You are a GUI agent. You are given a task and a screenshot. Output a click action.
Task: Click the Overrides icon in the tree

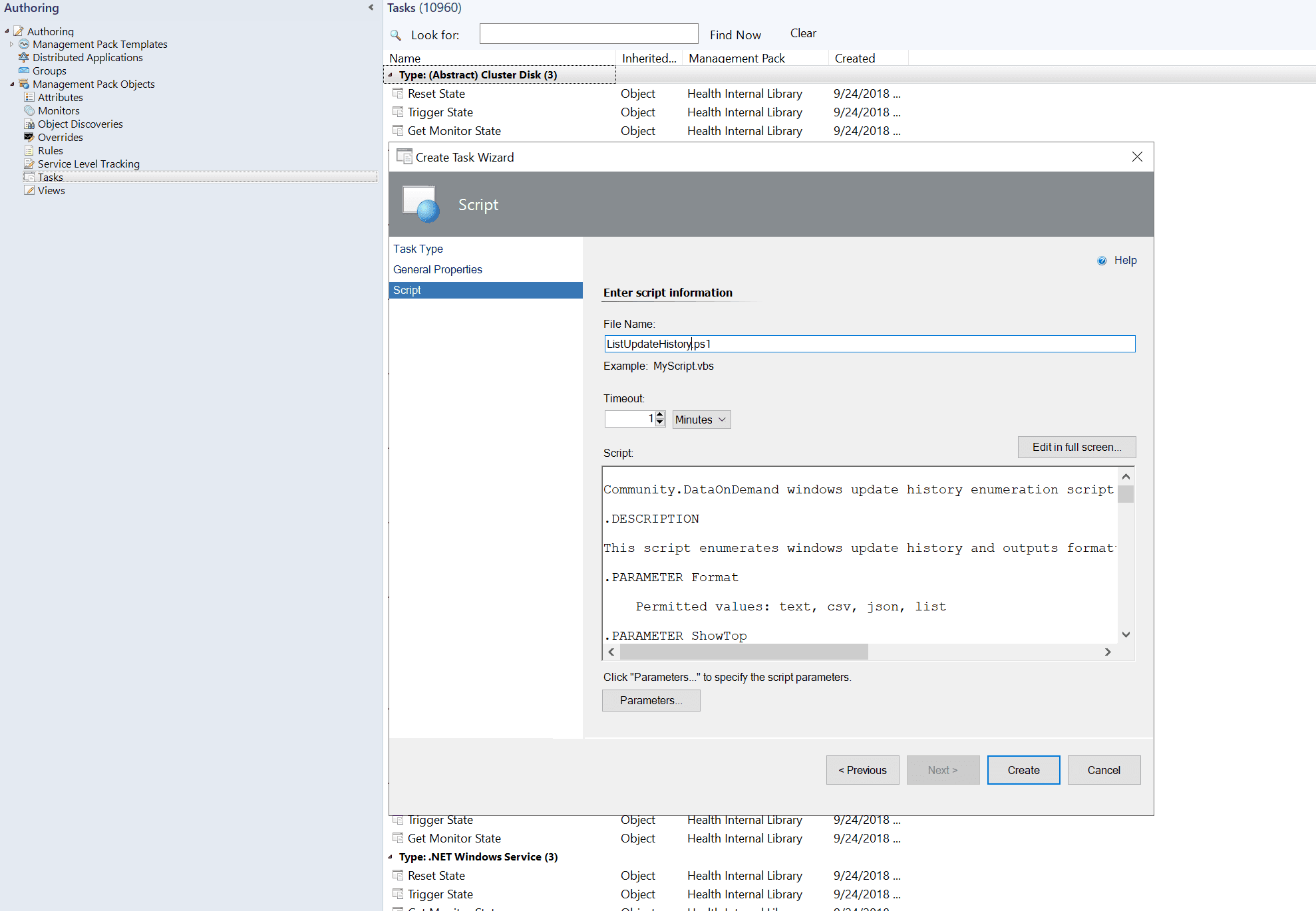coord(29,137)
